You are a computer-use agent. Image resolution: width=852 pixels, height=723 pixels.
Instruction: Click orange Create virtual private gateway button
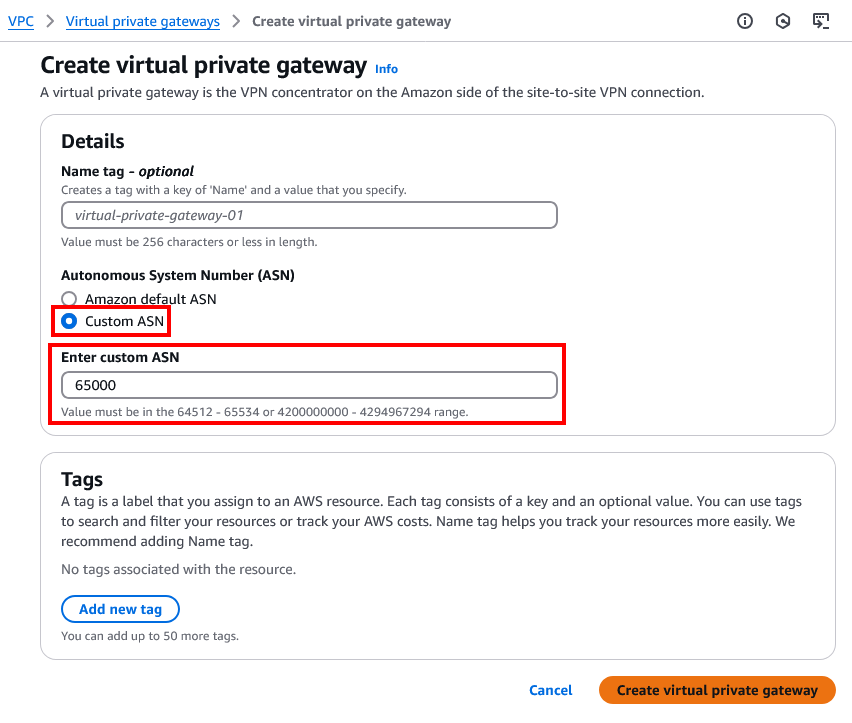coord(717,690)
